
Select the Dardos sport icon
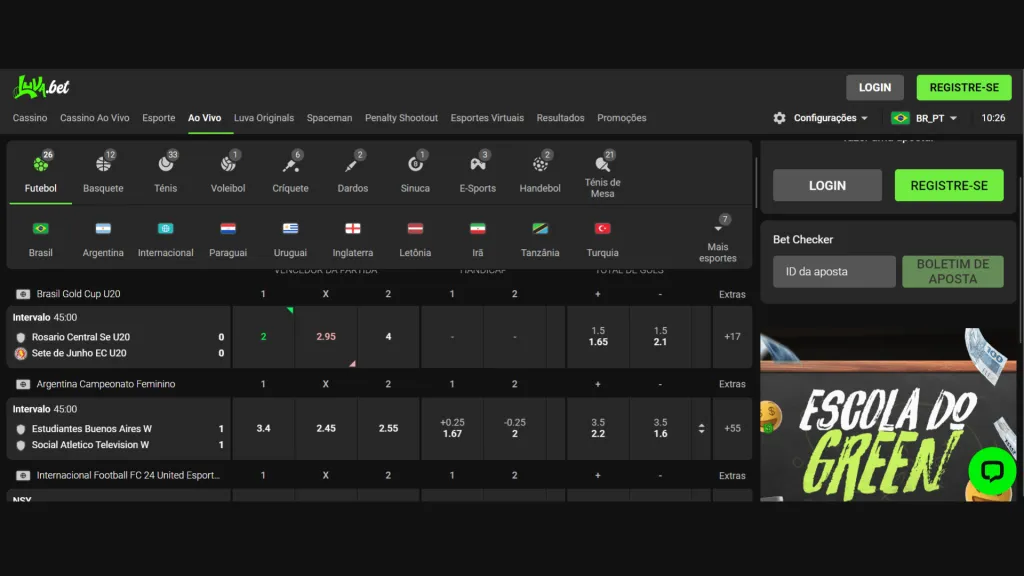(353, 163)
